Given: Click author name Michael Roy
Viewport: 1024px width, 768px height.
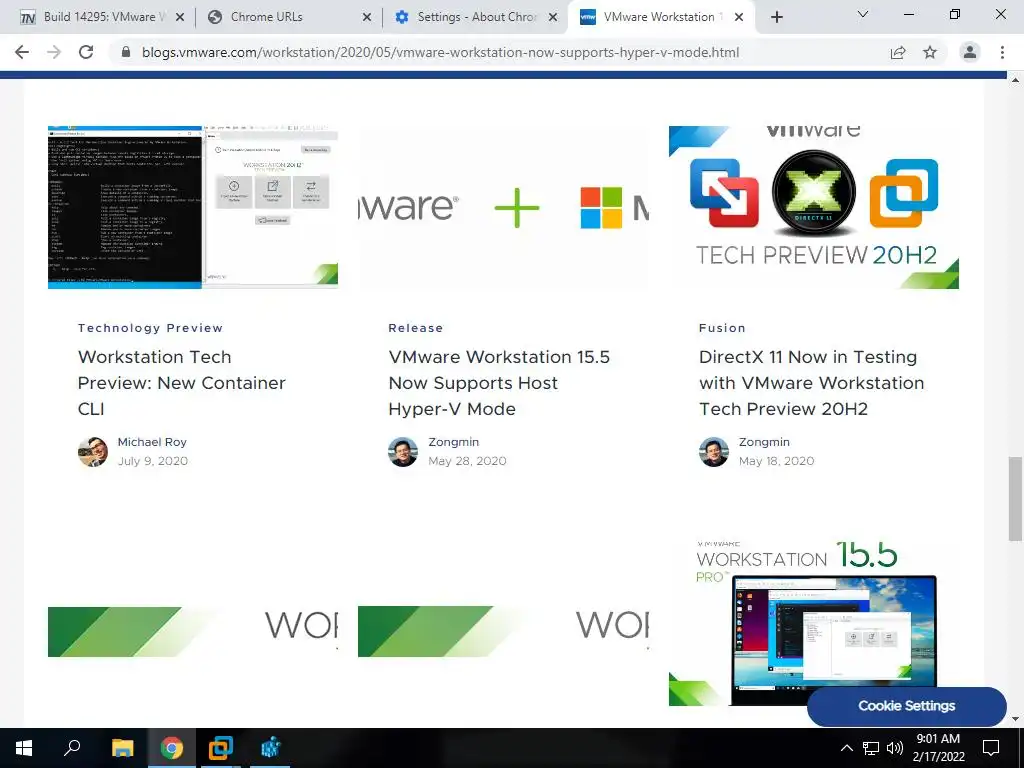Looking at the screenshot, I should [152, 442].
